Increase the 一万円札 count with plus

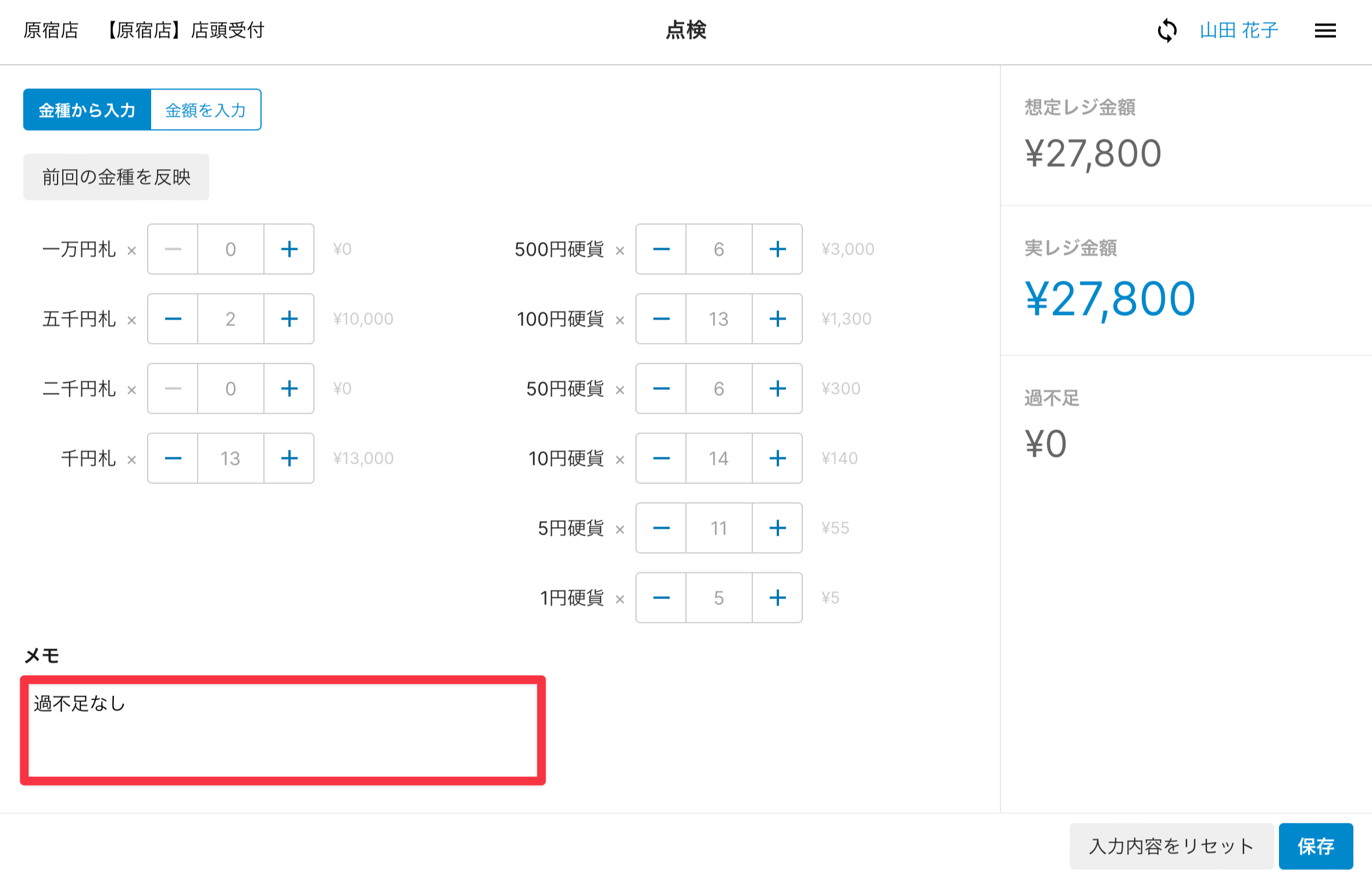pos(289,249)
